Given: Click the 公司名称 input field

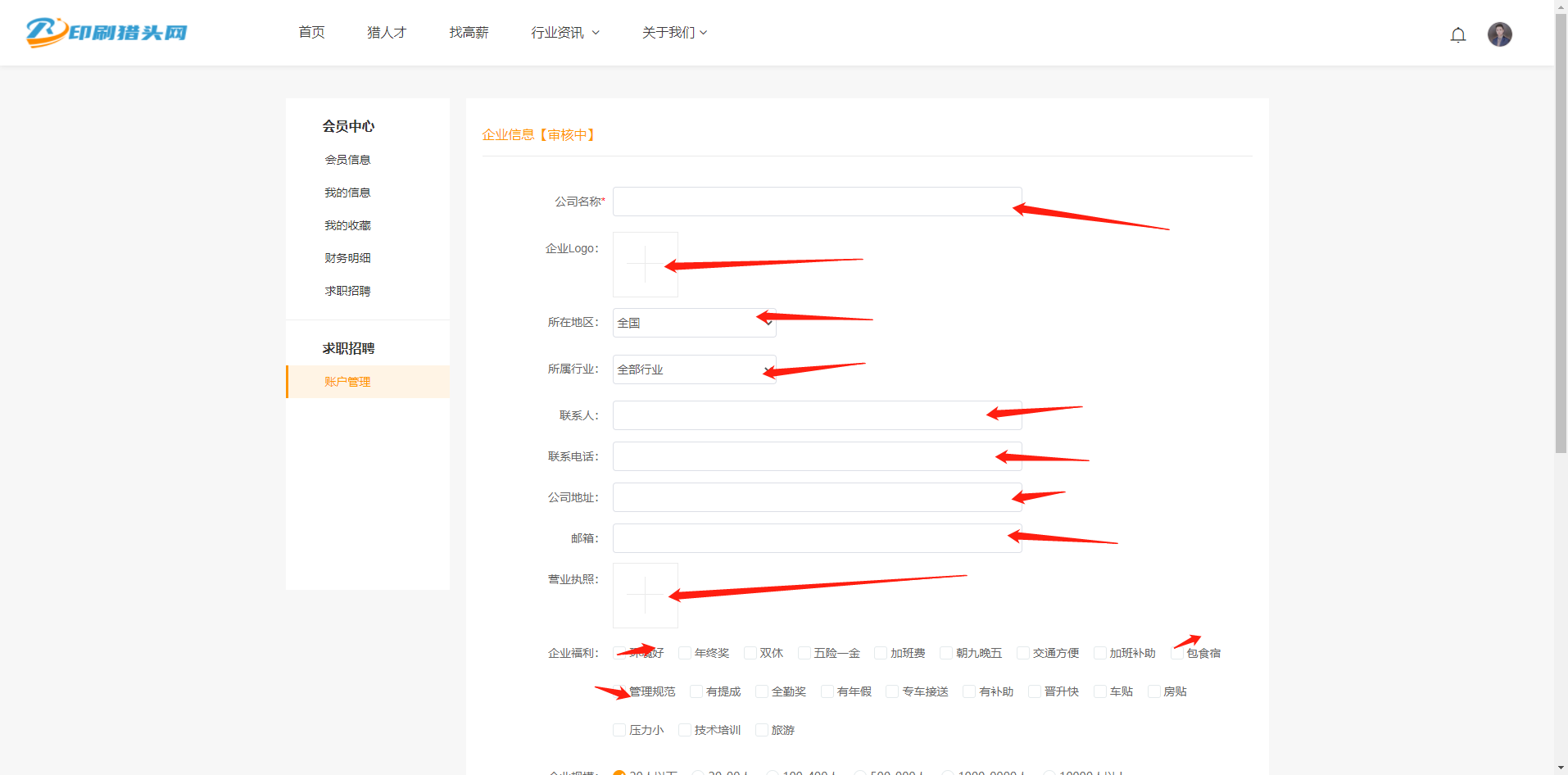Looking at the screenshot, I should (x=816, y=202).
